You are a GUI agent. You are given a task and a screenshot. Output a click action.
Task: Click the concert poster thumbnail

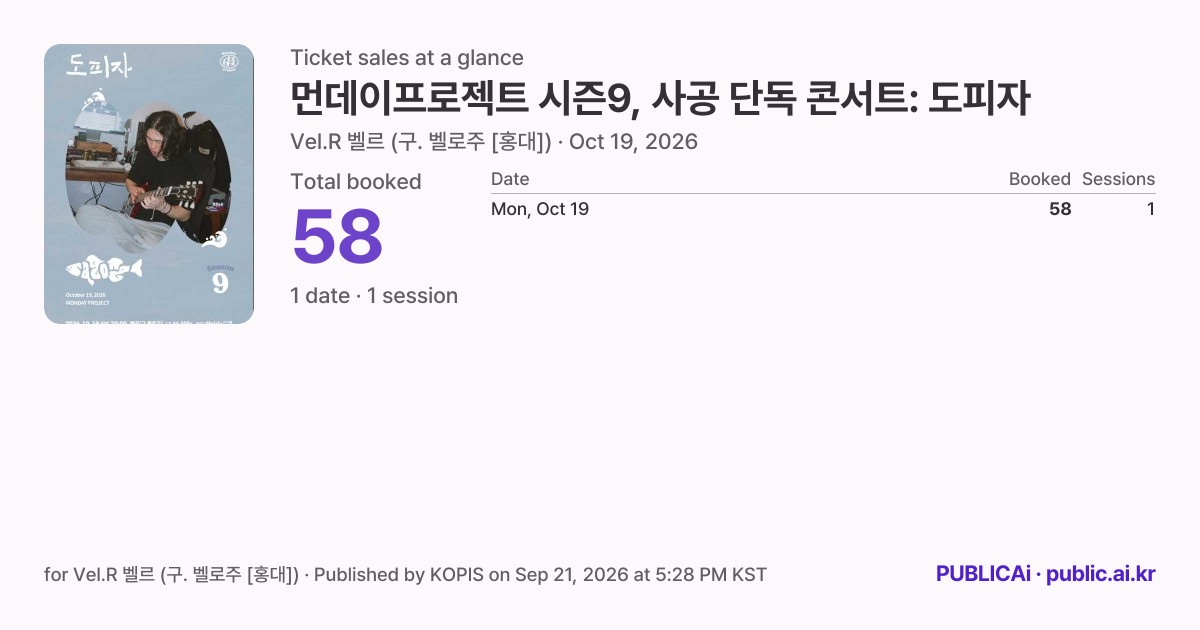click(x=149, y=184)
